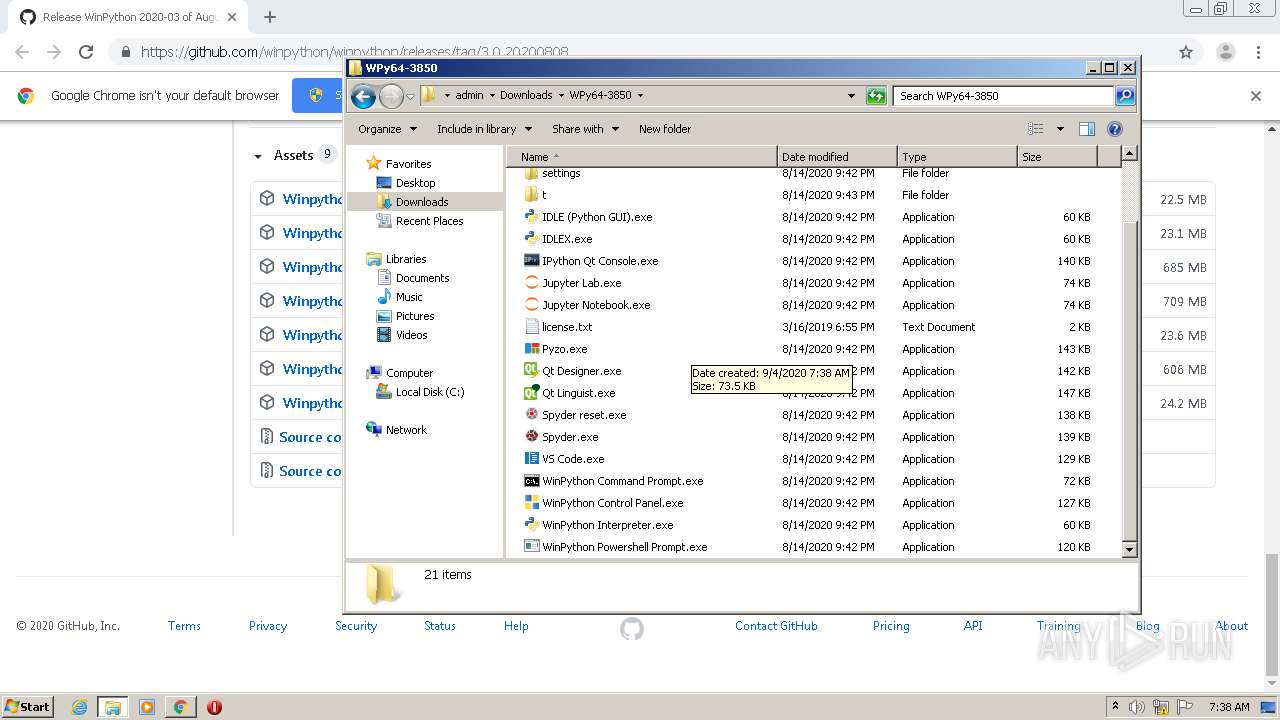
Task: Click the green refresh button in address bar
Action: pyautogui.click(x=876, y=96)
